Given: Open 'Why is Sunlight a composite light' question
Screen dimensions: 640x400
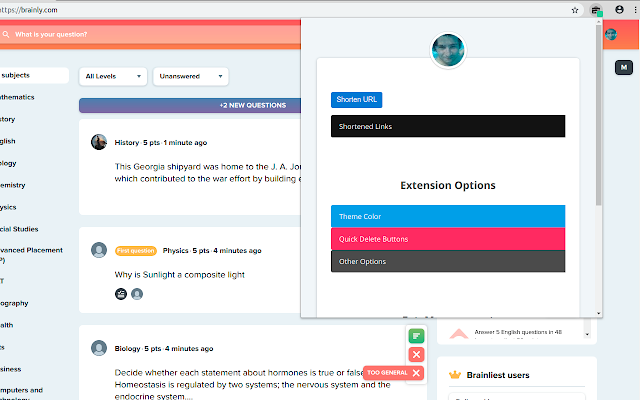Looking at the screenshot, I should pyautogui.click(x=180, y=275).
